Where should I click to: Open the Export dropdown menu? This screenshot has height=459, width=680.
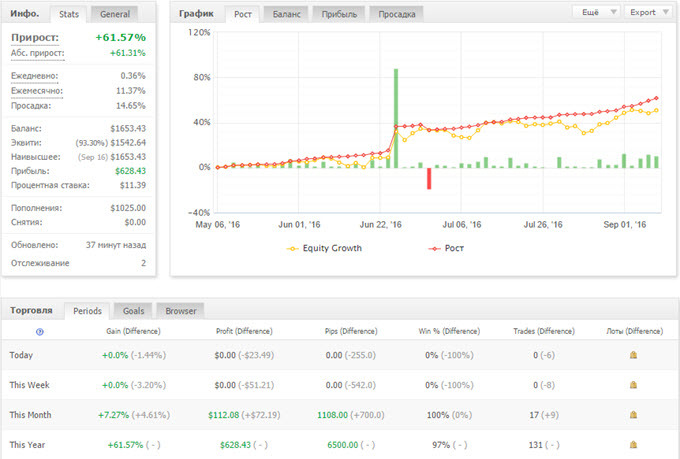(649, 12)
